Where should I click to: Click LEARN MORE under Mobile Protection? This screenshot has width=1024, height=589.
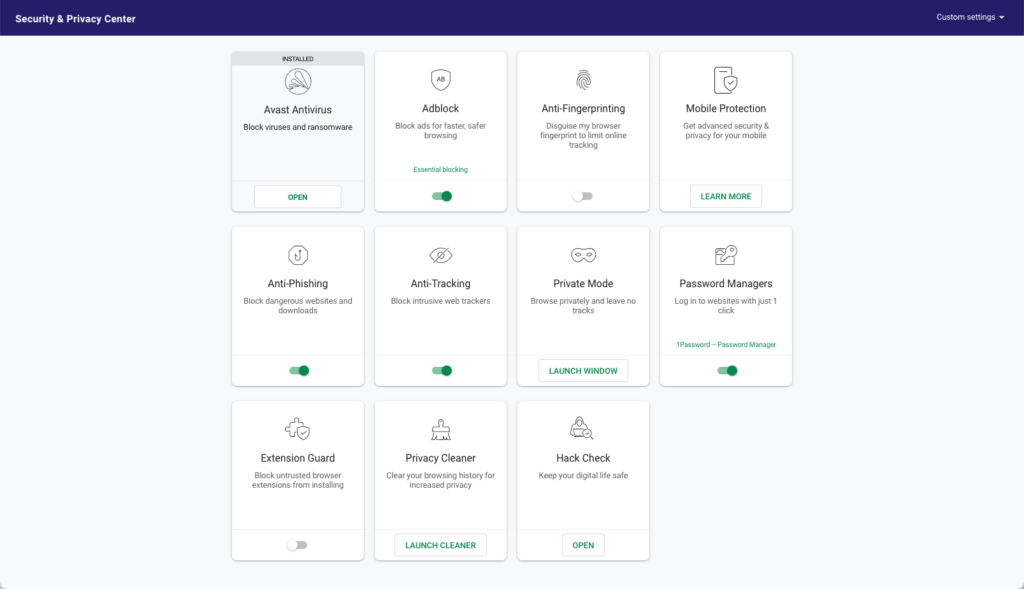point(726,196)
